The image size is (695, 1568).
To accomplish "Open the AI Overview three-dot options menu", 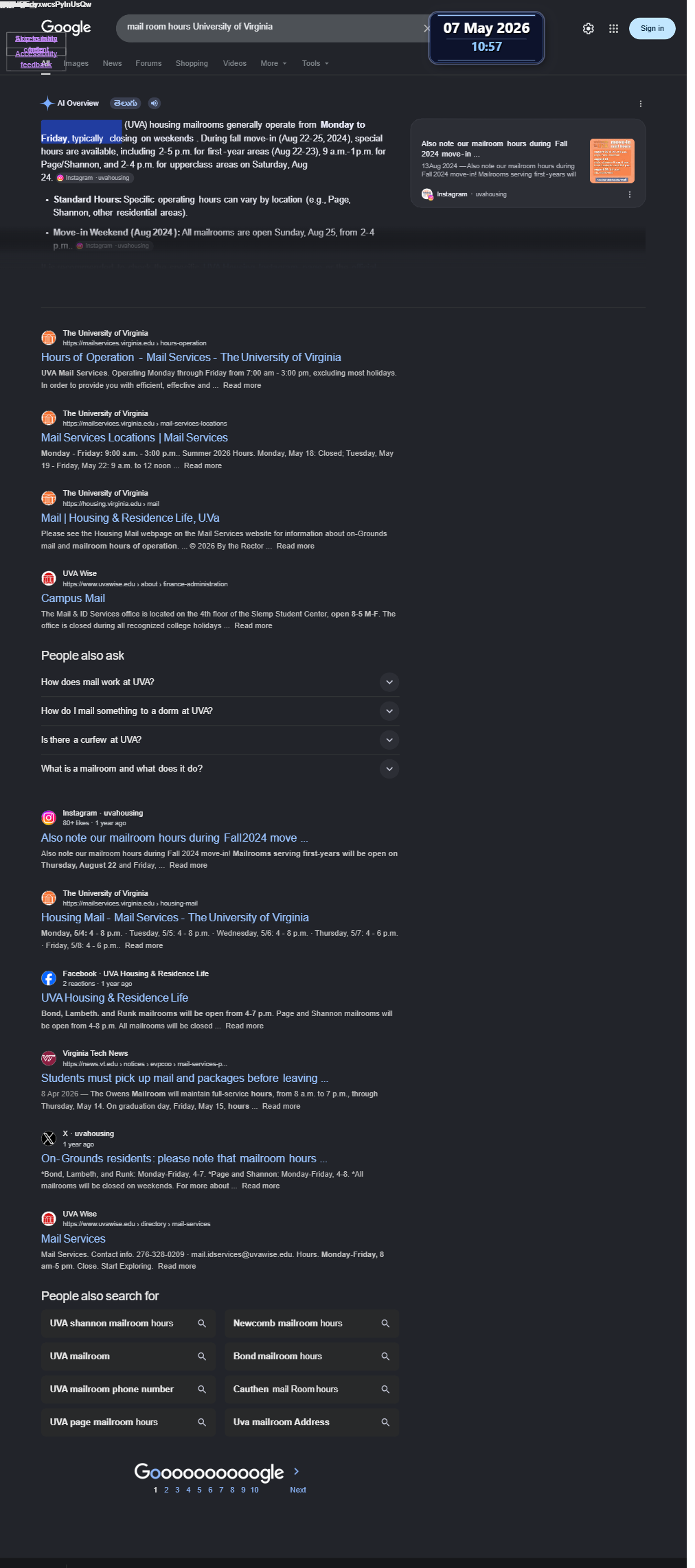I will point(641,104).
